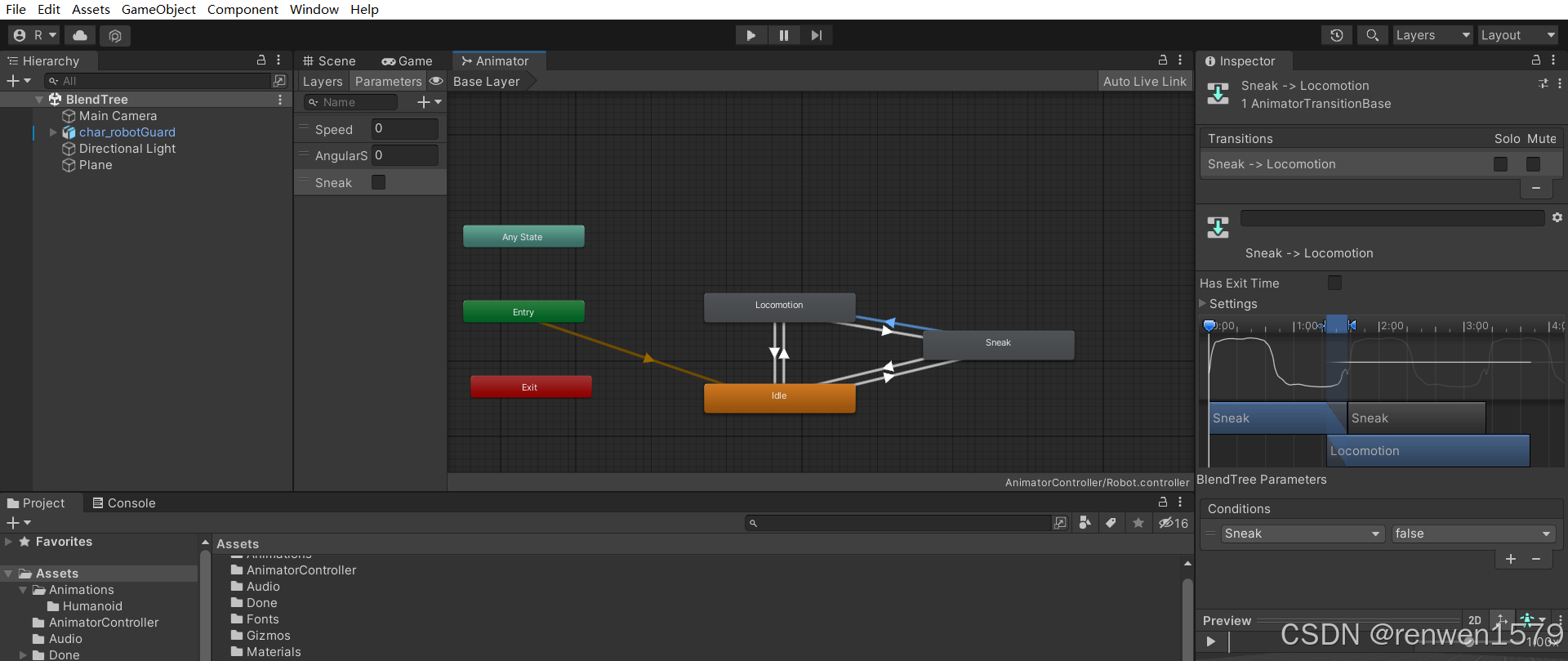Select the Exit node
1568x661 pixels.
(531, 387)
